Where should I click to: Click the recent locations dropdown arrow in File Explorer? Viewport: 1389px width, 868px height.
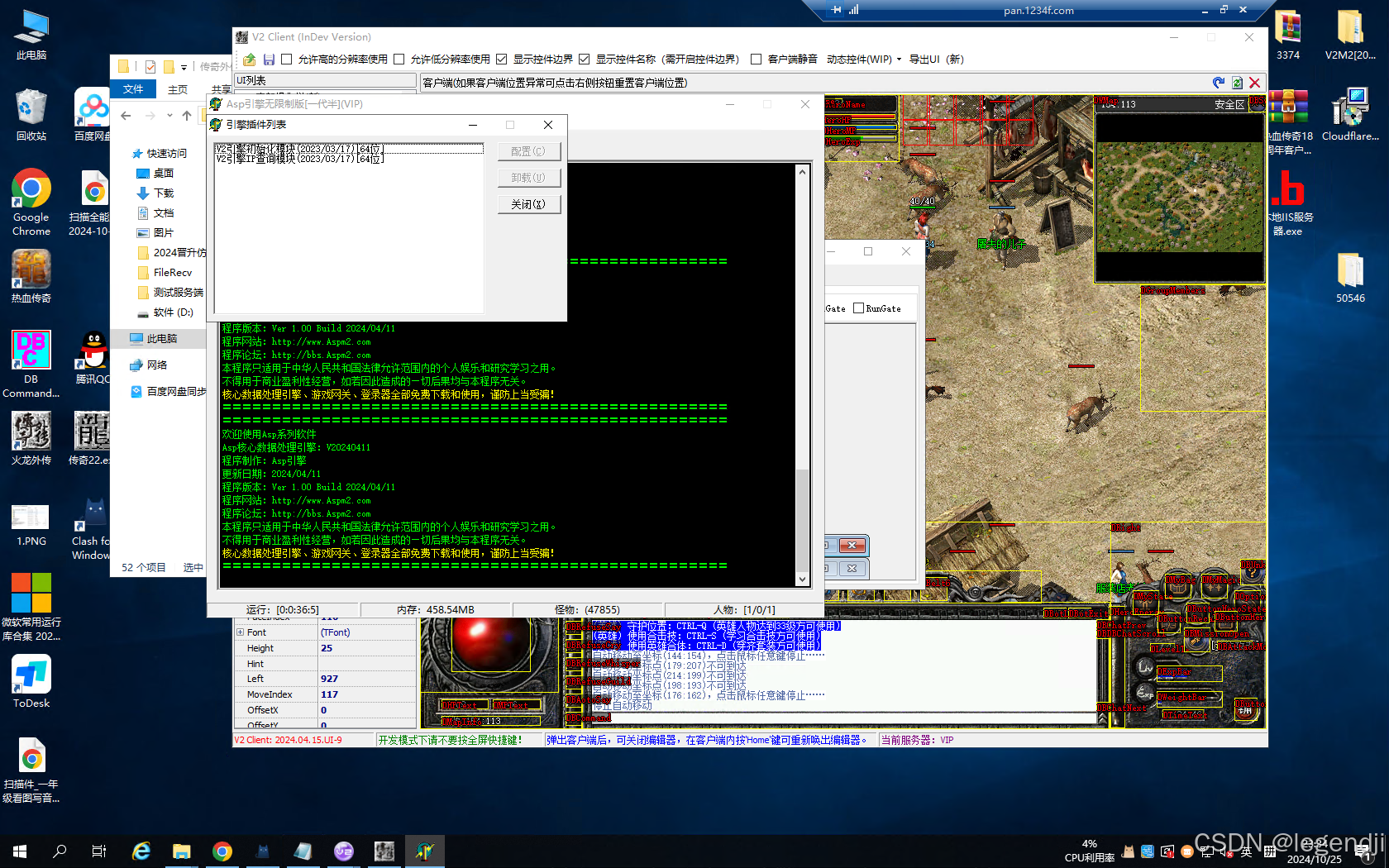click(x=169, y=116)
